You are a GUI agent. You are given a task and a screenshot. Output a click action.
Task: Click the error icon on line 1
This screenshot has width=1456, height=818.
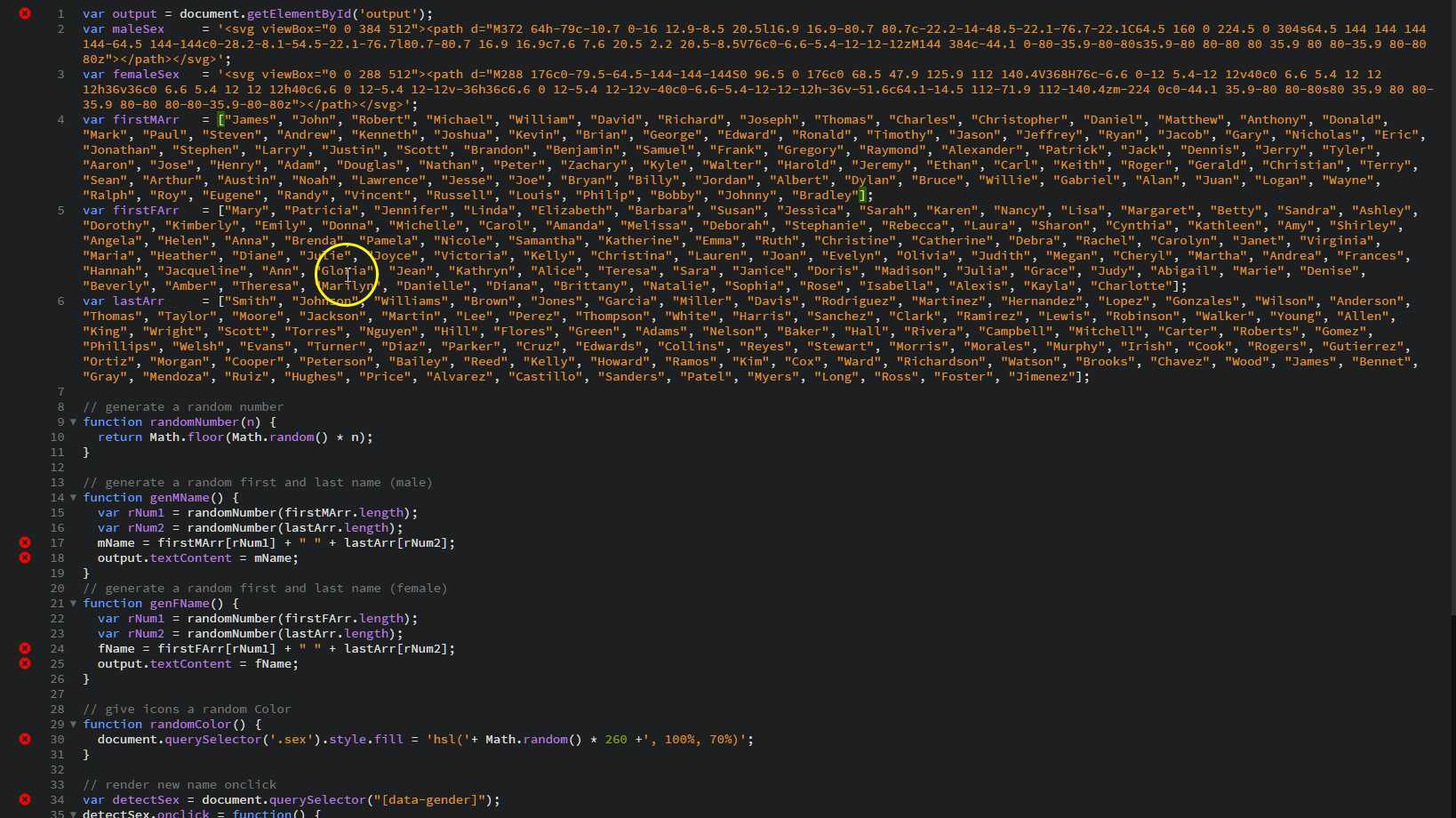tap(25, 13)
